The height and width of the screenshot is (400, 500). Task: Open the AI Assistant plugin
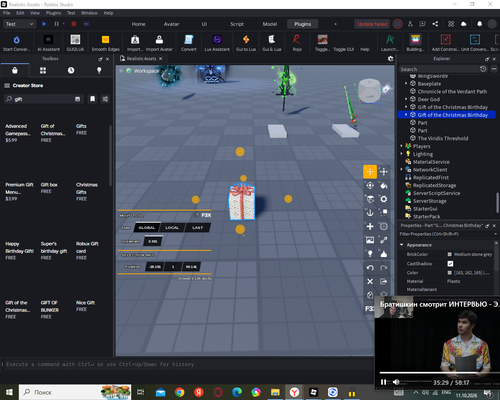point(48,43)
